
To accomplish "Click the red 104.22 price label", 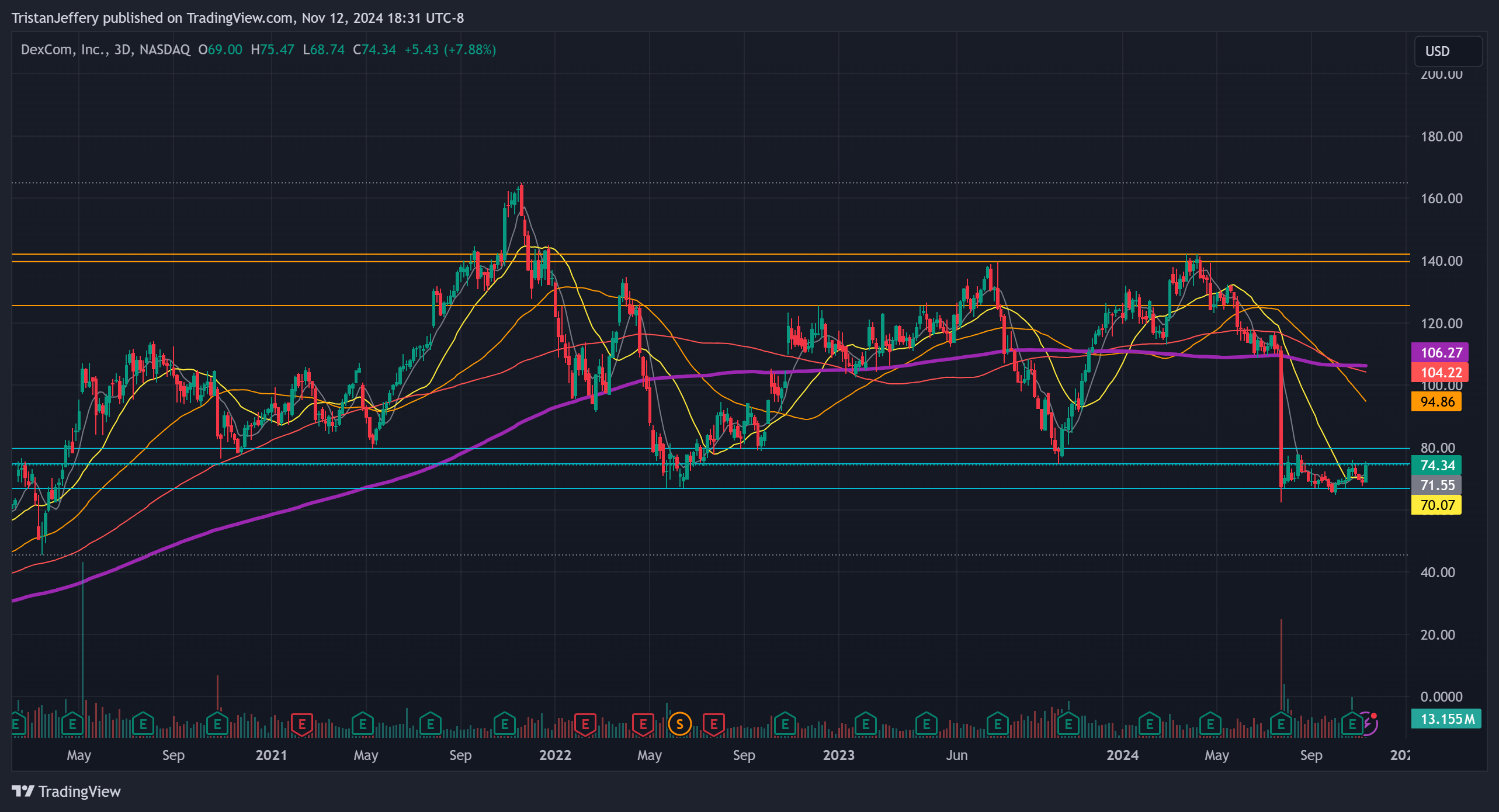I will click(x=1440, y=372).
